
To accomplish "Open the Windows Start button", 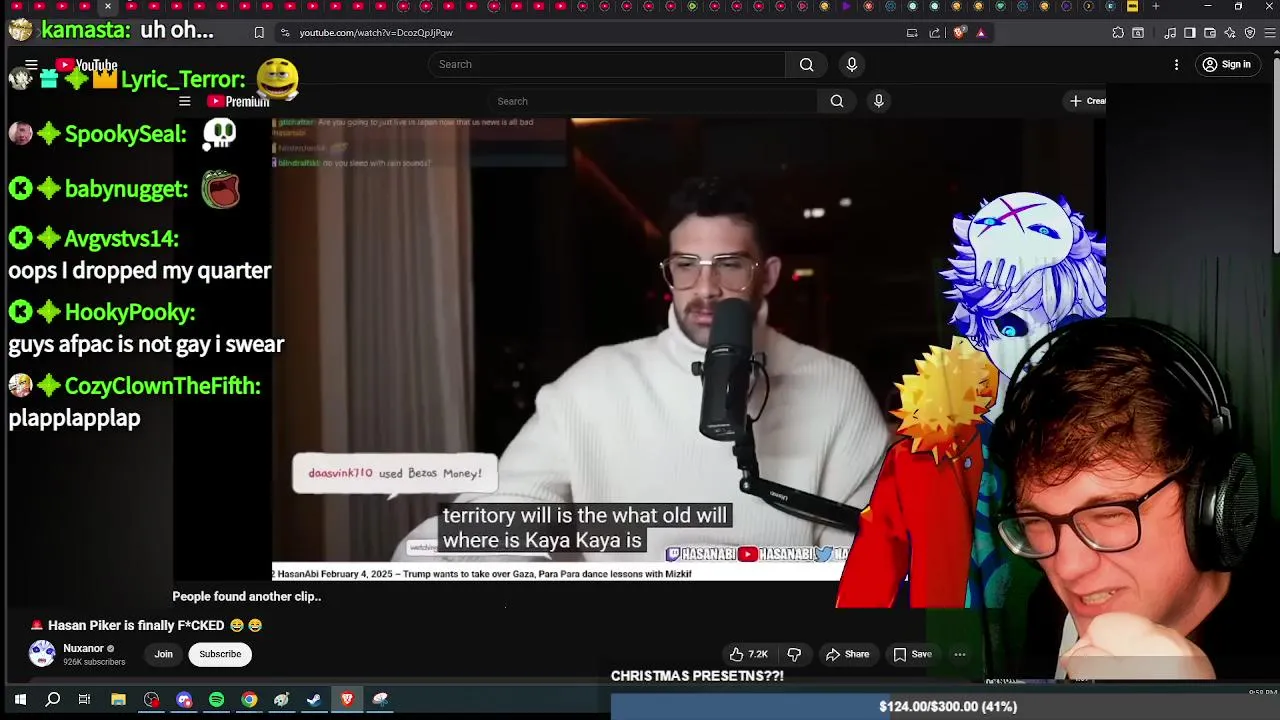I will tap(20, 700).
